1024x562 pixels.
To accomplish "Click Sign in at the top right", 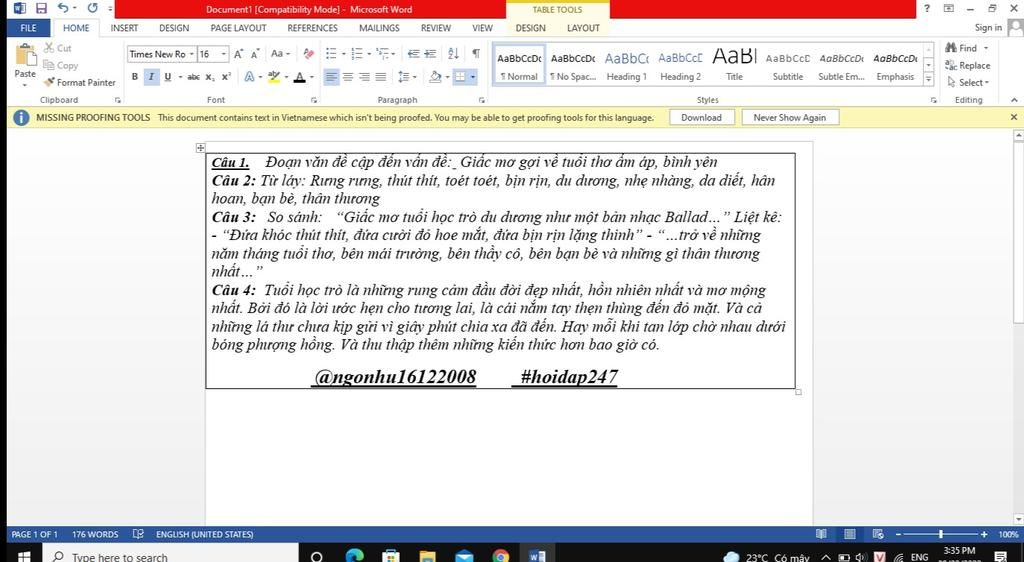I will (x=987, y=28).
